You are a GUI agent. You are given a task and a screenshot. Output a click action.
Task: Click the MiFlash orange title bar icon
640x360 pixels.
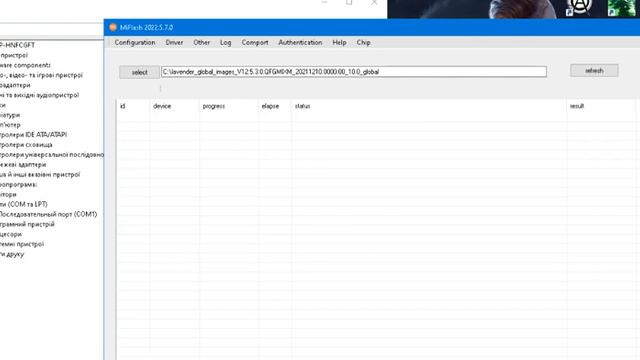click(x=113, y=27)
